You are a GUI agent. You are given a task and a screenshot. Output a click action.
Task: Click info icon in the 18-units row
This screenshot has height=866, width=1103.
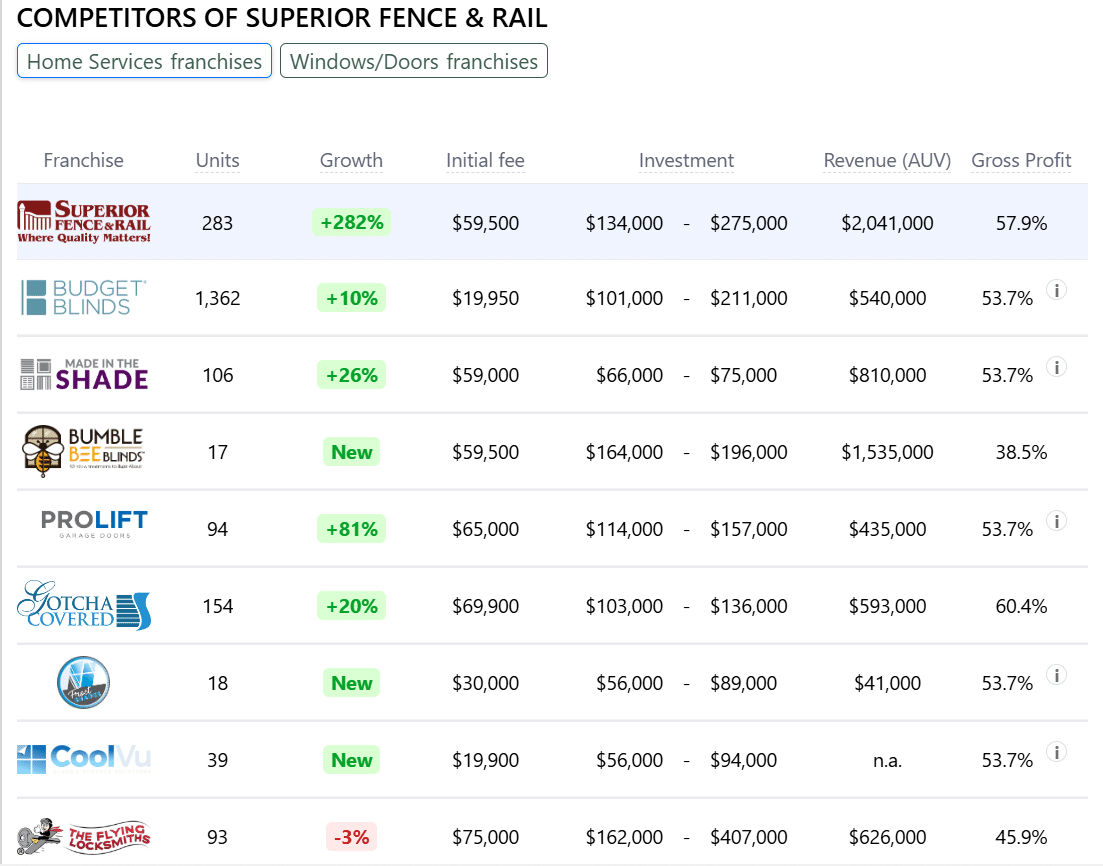point(1056,675)
